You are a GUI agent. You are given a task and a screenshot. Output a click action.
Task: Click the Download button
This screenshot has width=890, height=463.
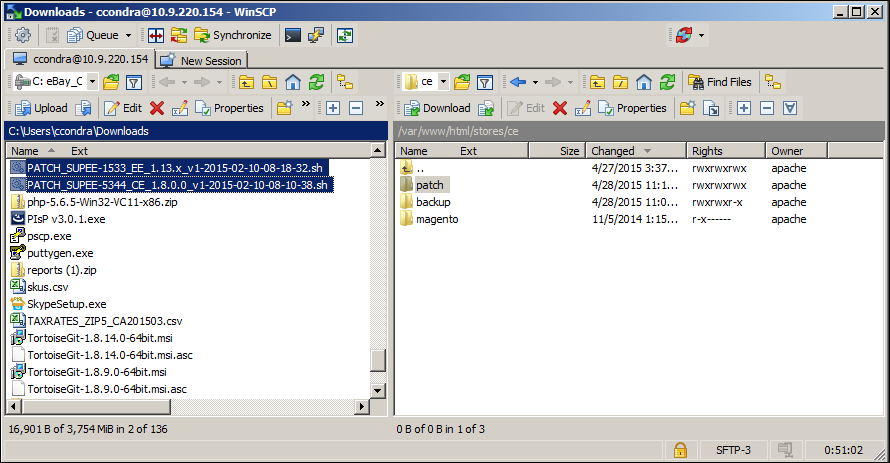click(438, 108)
